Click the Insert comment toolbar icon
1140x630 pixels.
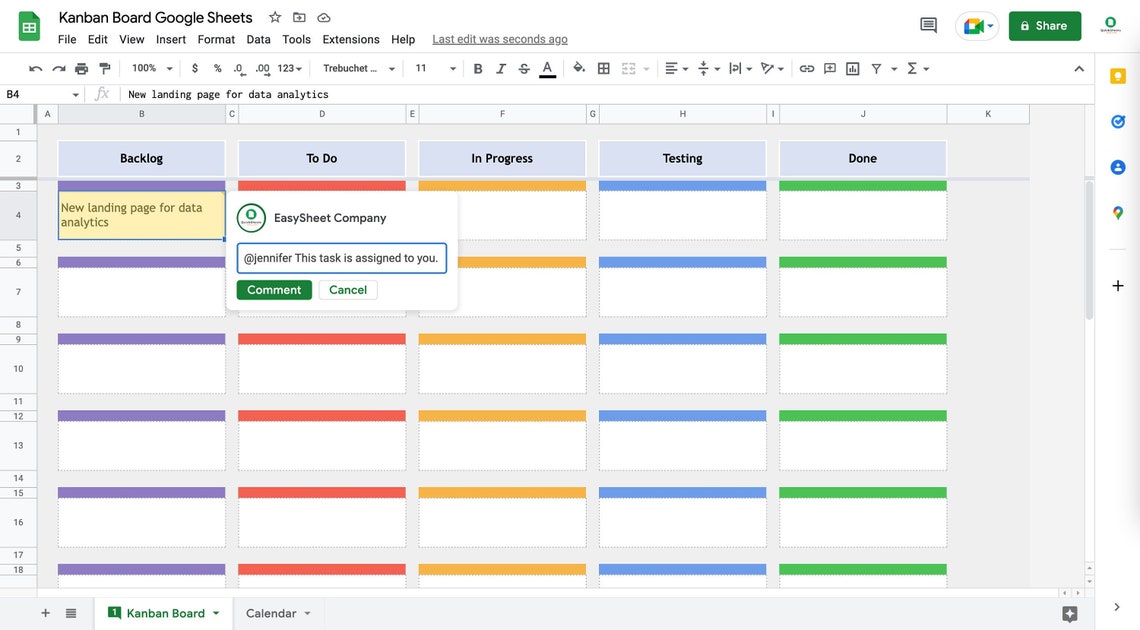tap(830, 68)
